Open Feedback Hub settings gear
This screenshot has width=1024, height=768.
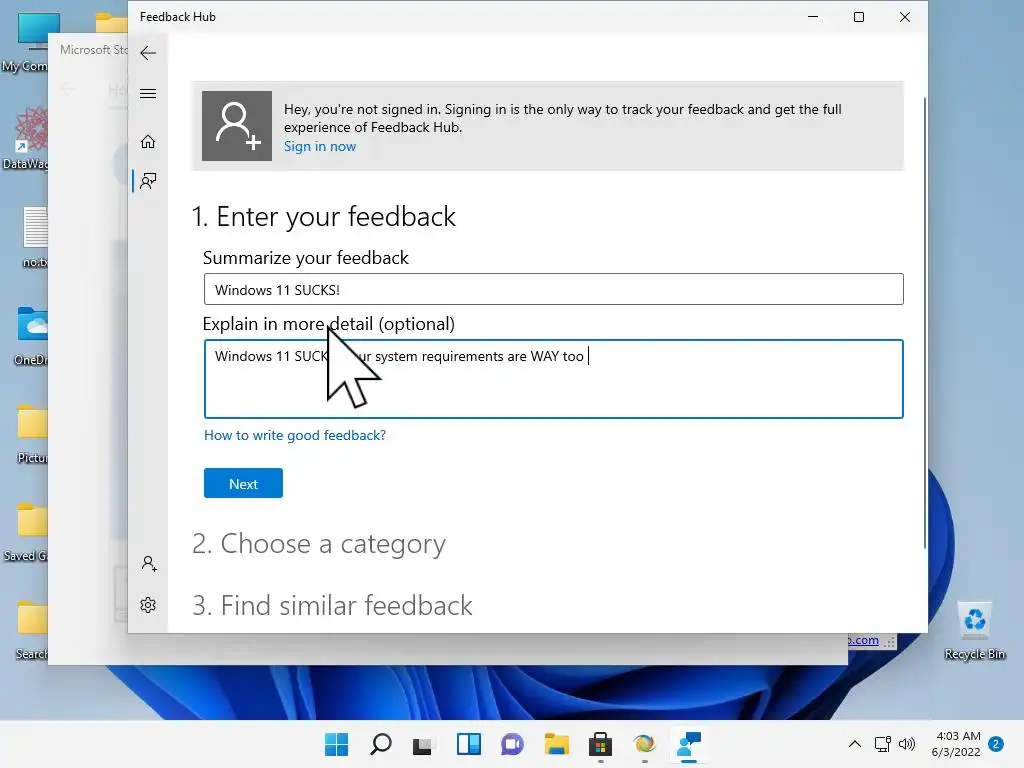148,605
